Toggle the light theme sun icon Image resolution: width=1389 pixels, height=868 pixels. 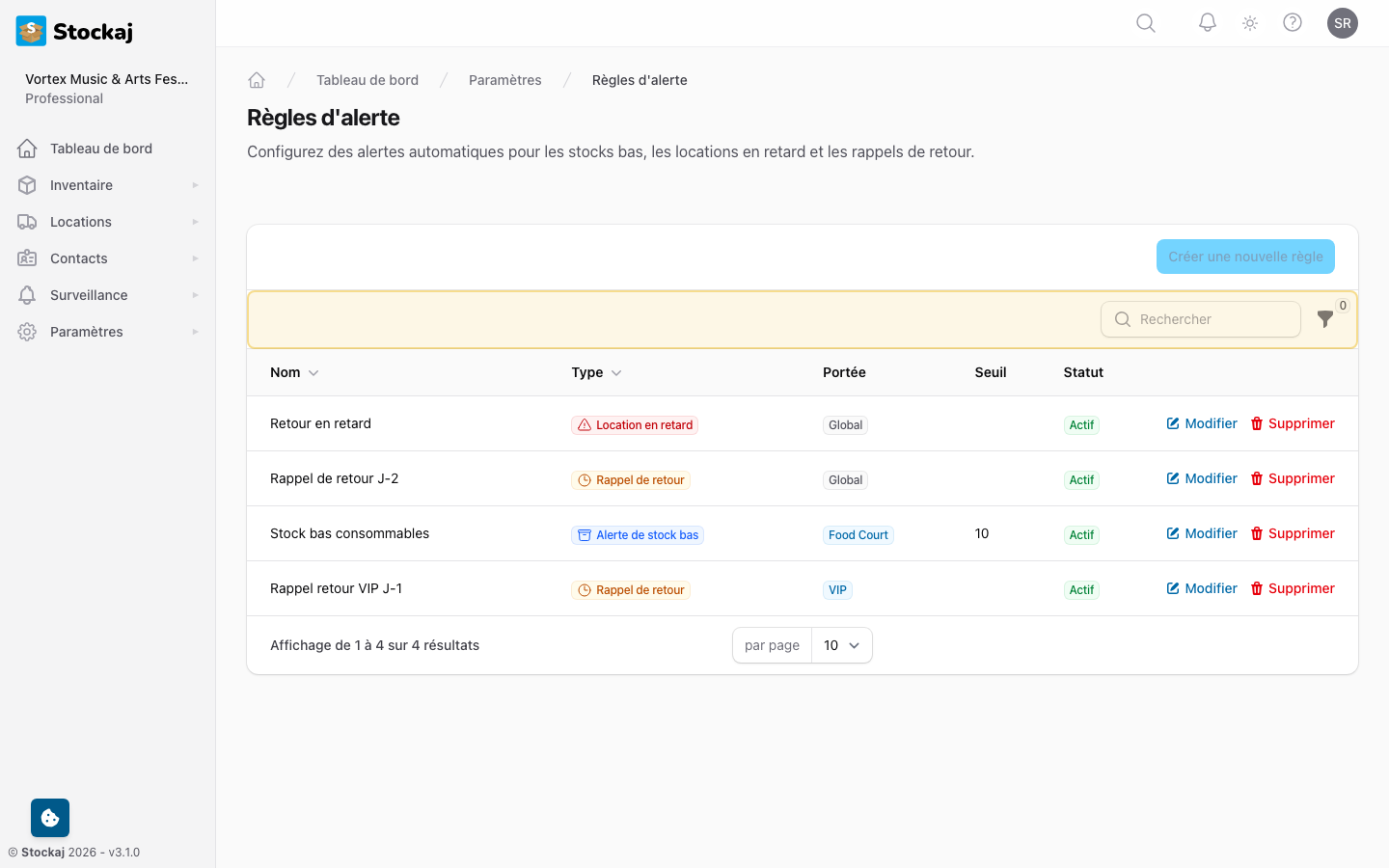click(x=1249, y=22)
